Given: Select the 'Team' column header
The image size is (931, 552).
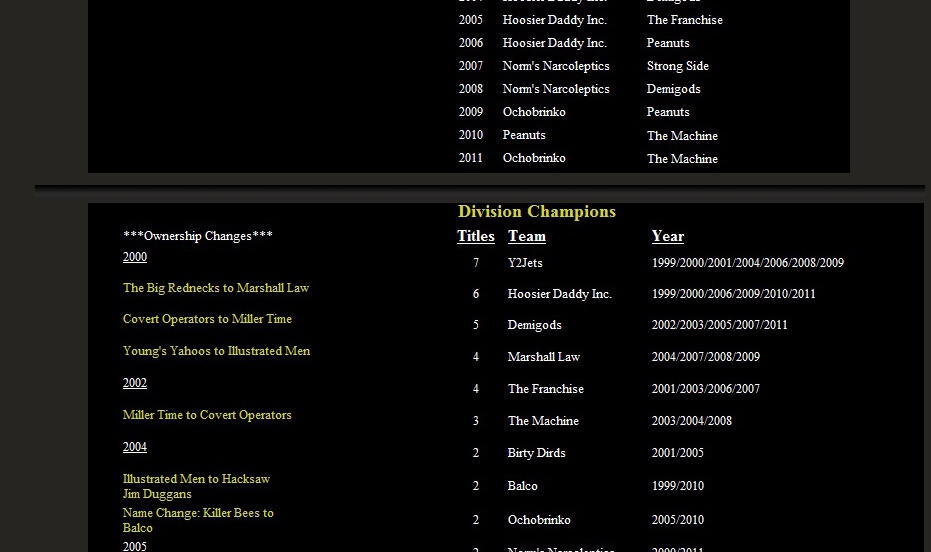Looking at the screenshot, I should tap(527, 237).
